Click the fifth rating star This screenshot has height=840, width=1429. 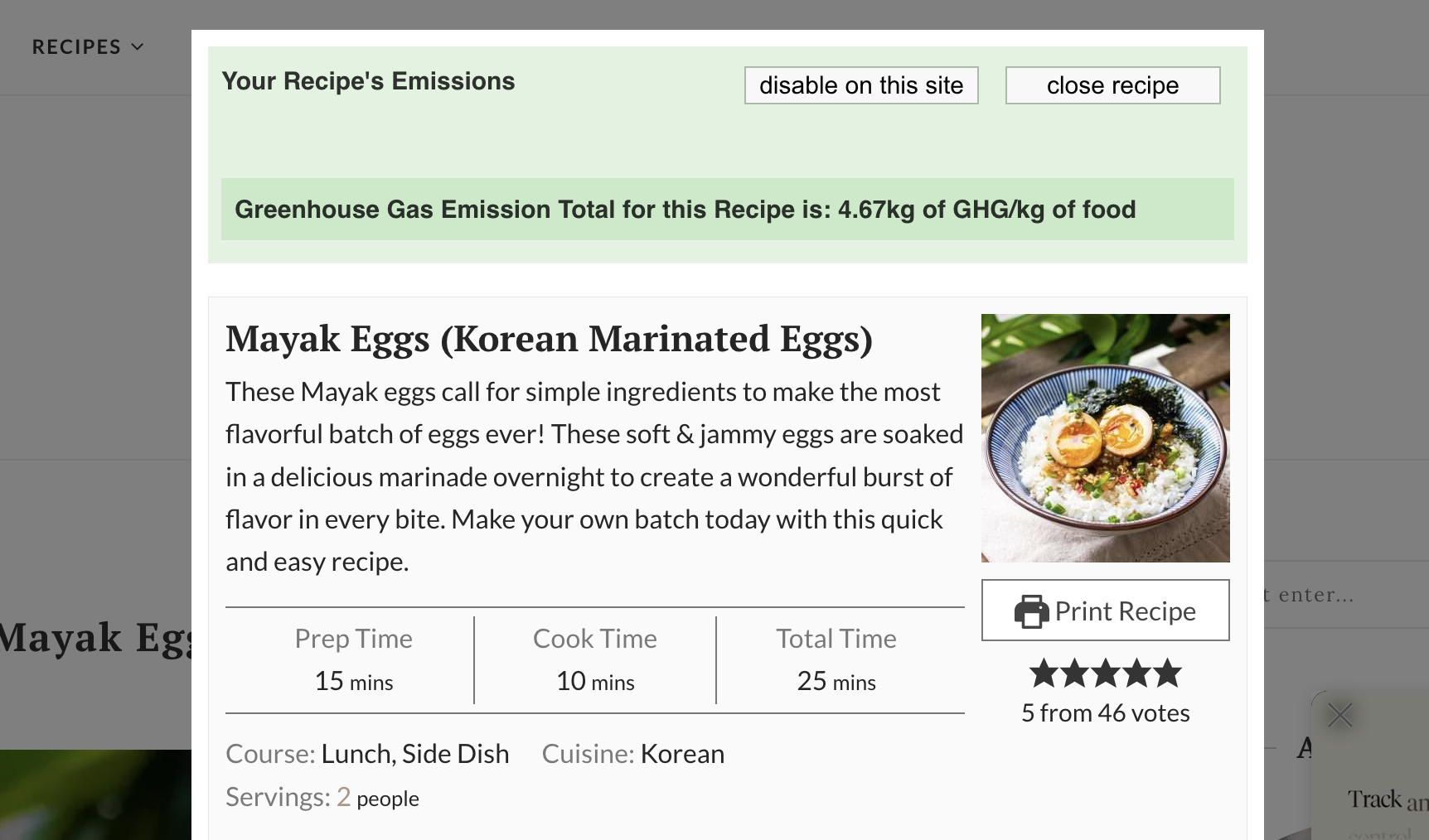click(x=1167, y=673)
